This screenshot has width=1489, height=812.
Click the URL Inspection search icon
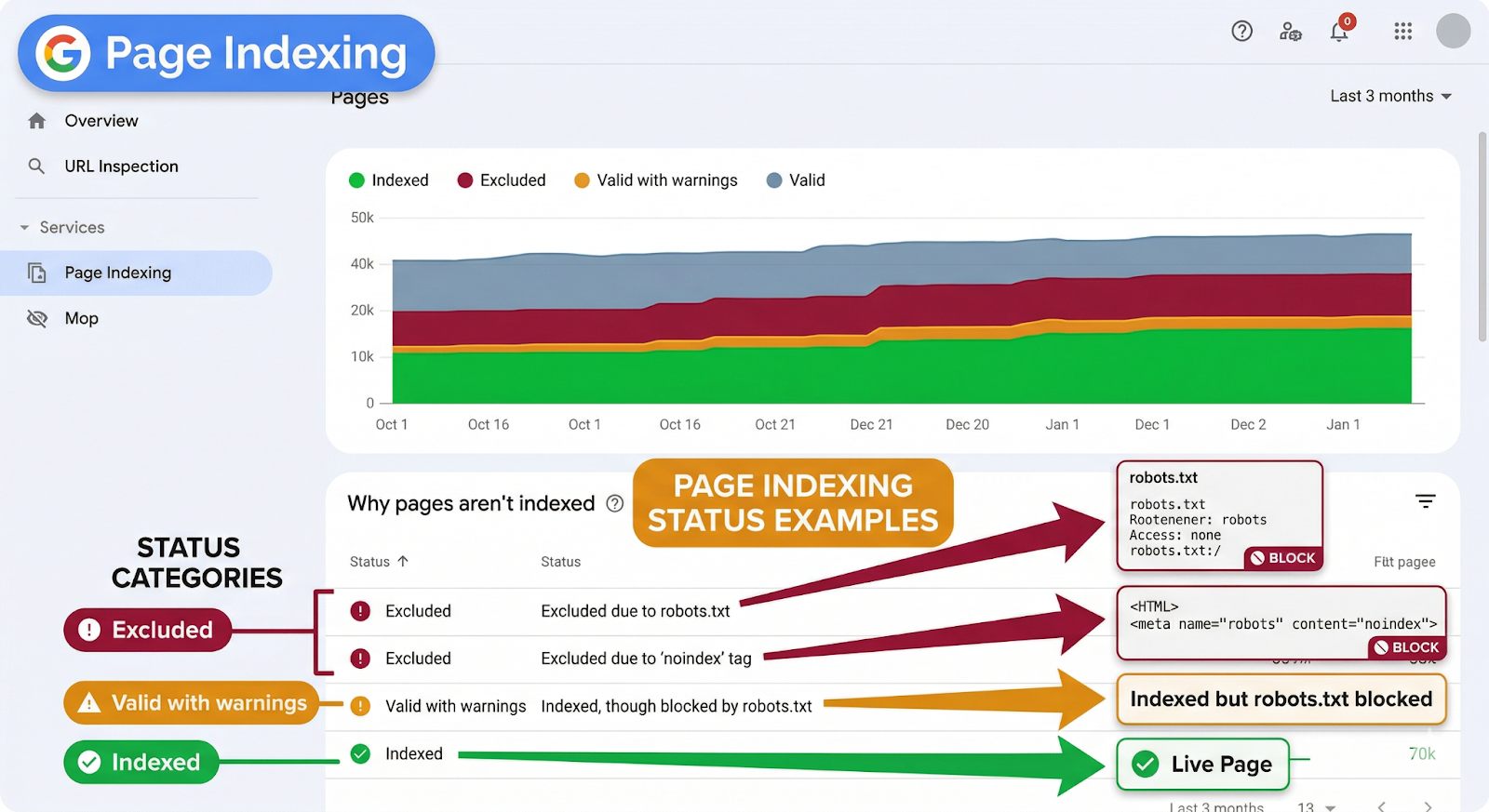click(x=37, y=166)
